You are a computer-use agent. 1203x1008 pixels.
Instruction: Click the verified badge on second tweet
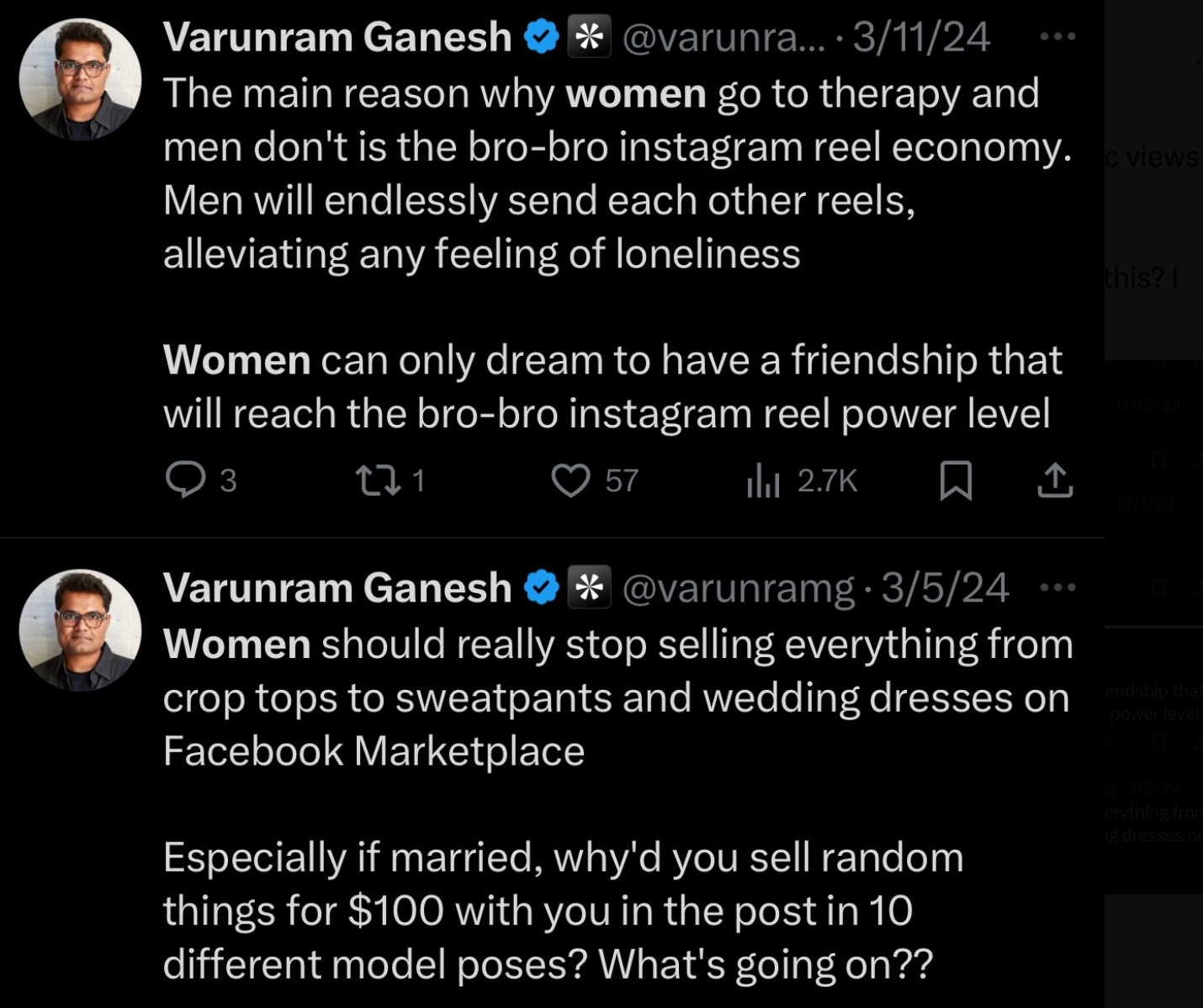542,587
